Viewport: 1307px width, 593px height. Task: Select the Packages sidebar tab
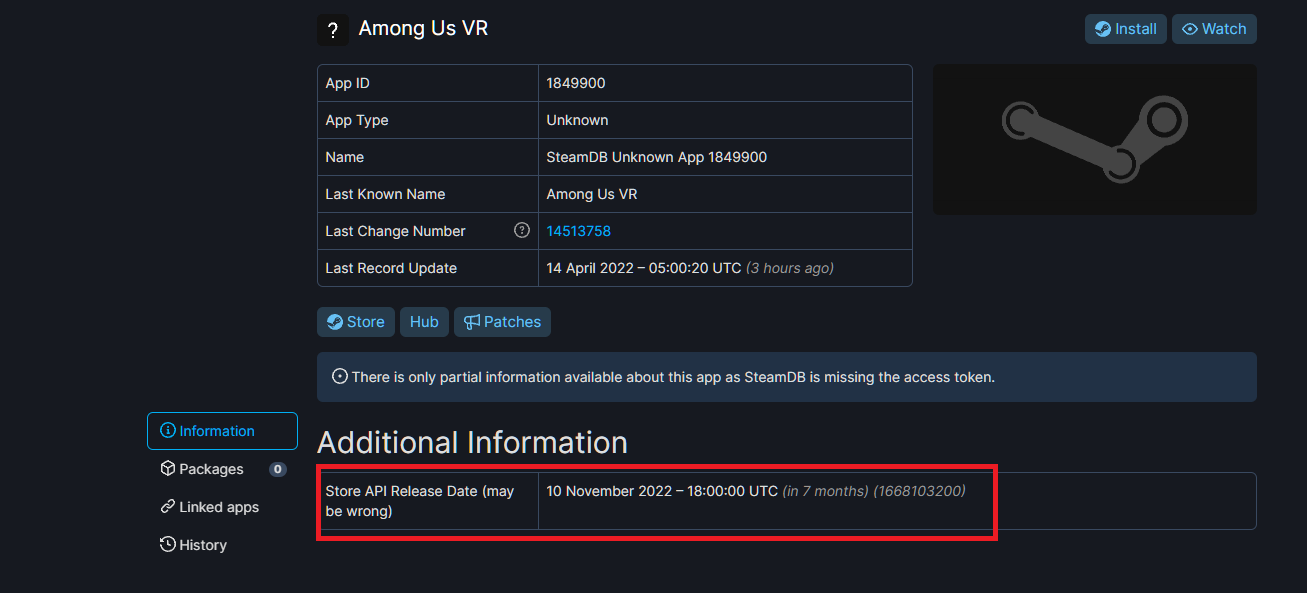[222, 469]
